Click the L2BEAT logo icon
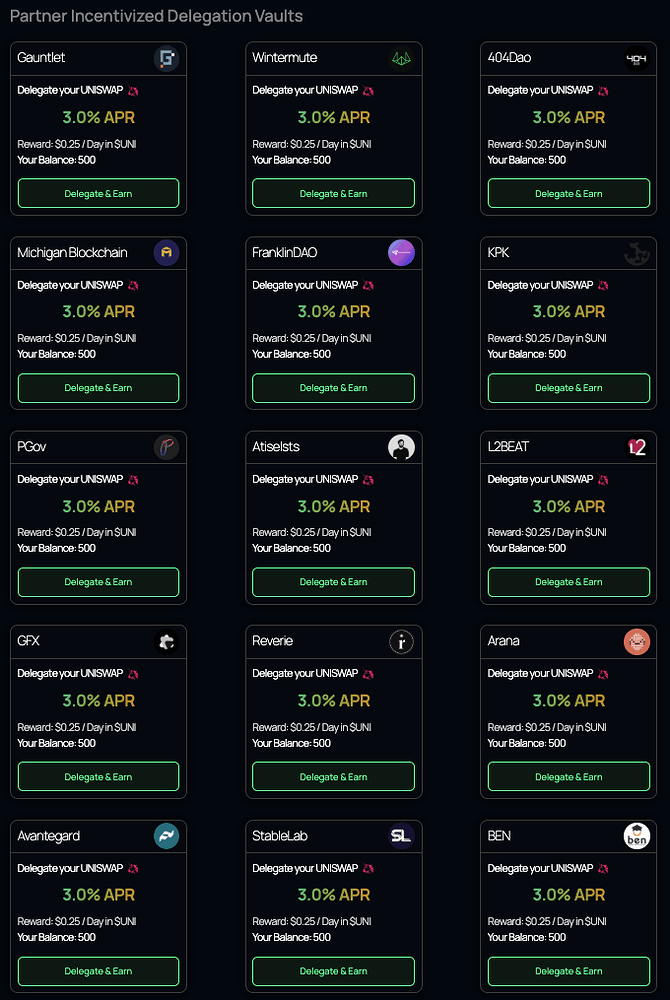This screenshot has height=1000, width=670. coord(636,447)
